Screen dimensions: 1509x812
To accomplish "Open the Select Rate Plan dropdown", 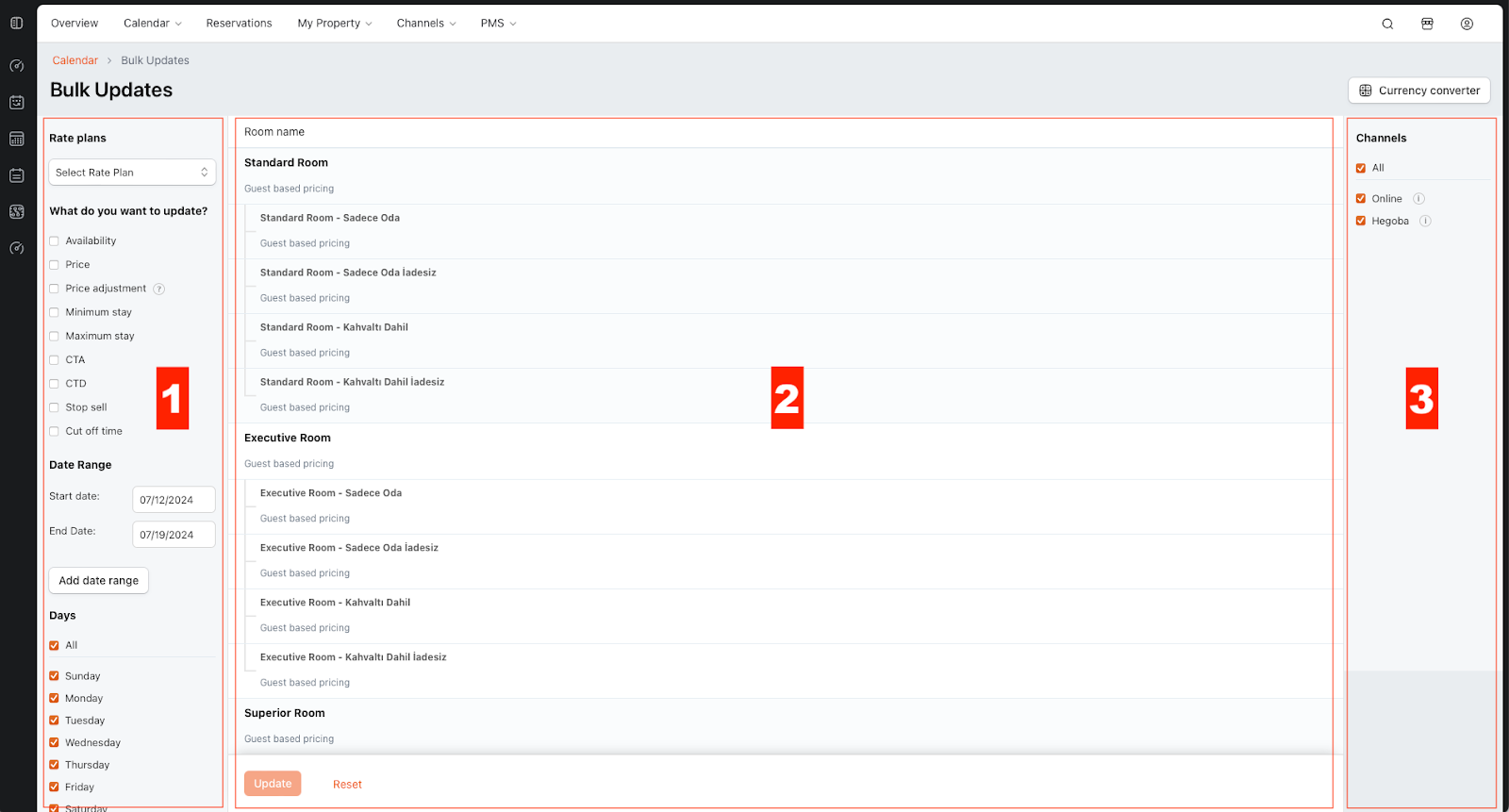I will pyautogui.click(x=132, y=173).
